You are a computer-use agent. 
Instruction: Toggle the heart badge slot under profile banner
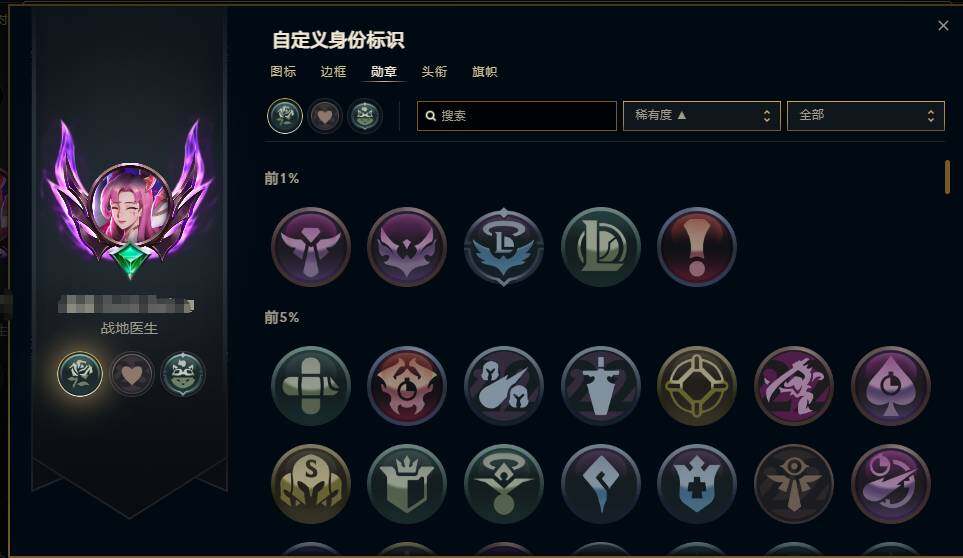[x=131, y=374]
